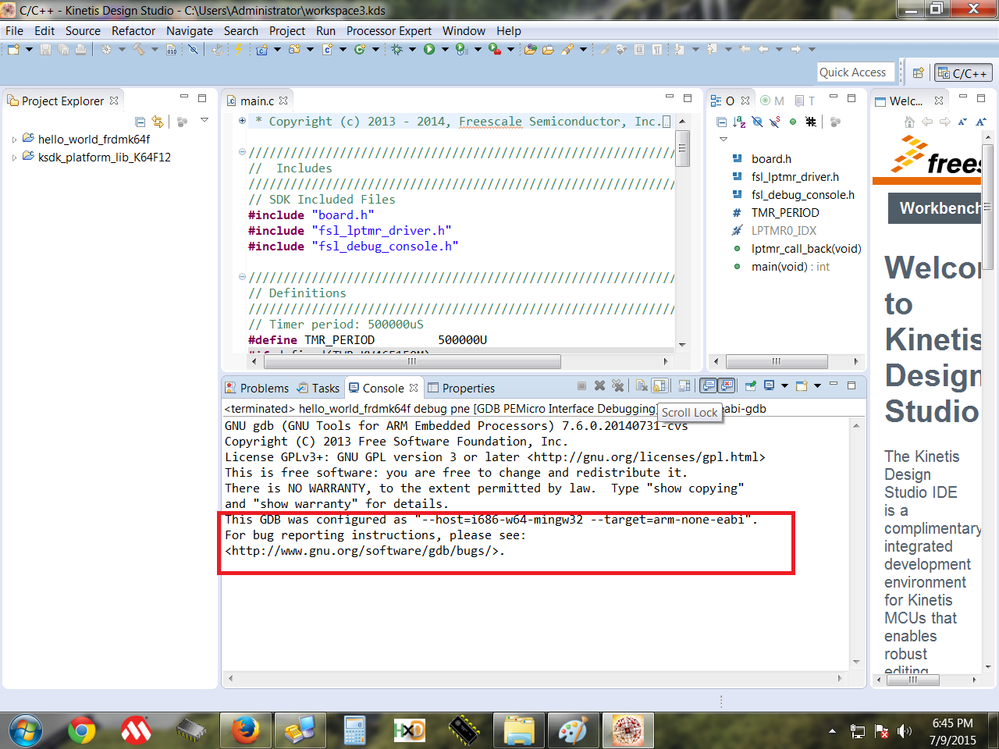Switch to the Problems tab
The height and width of the screenshot is (749, 999).
[257, 388]
